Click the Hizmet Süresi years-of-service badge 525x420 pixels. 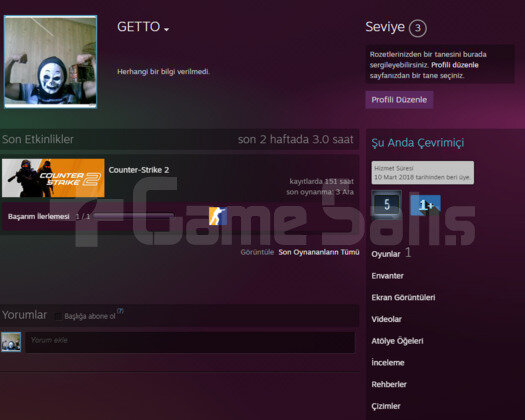[423, 173]
